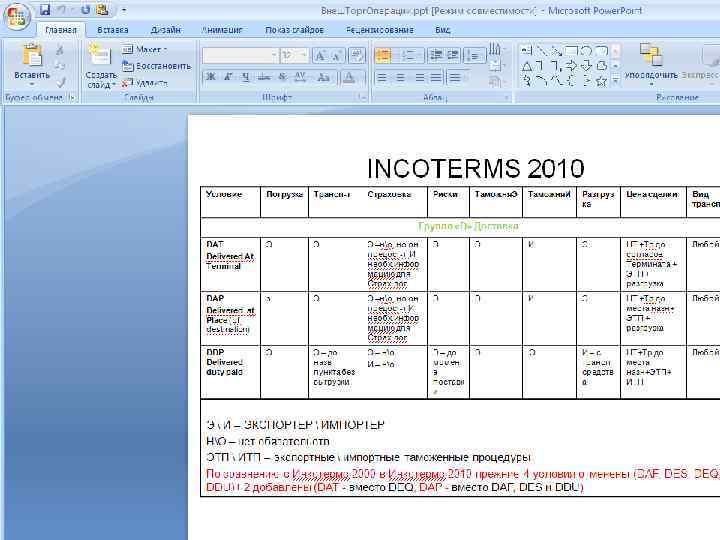The width and height of the screenshot is (720, 540).
Task: Align text to the right
Action: coord(420,78)
